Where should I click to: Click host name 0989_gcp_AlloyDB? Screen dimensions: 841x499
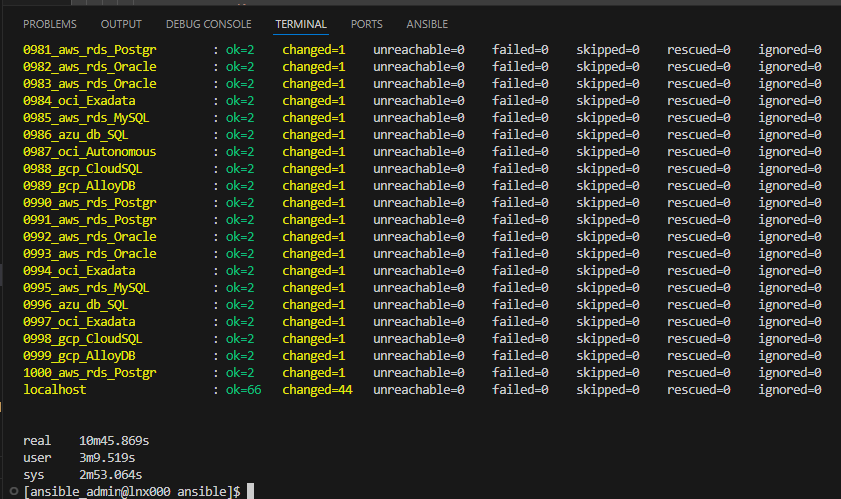pyautogui.click(x=79, y=186)
